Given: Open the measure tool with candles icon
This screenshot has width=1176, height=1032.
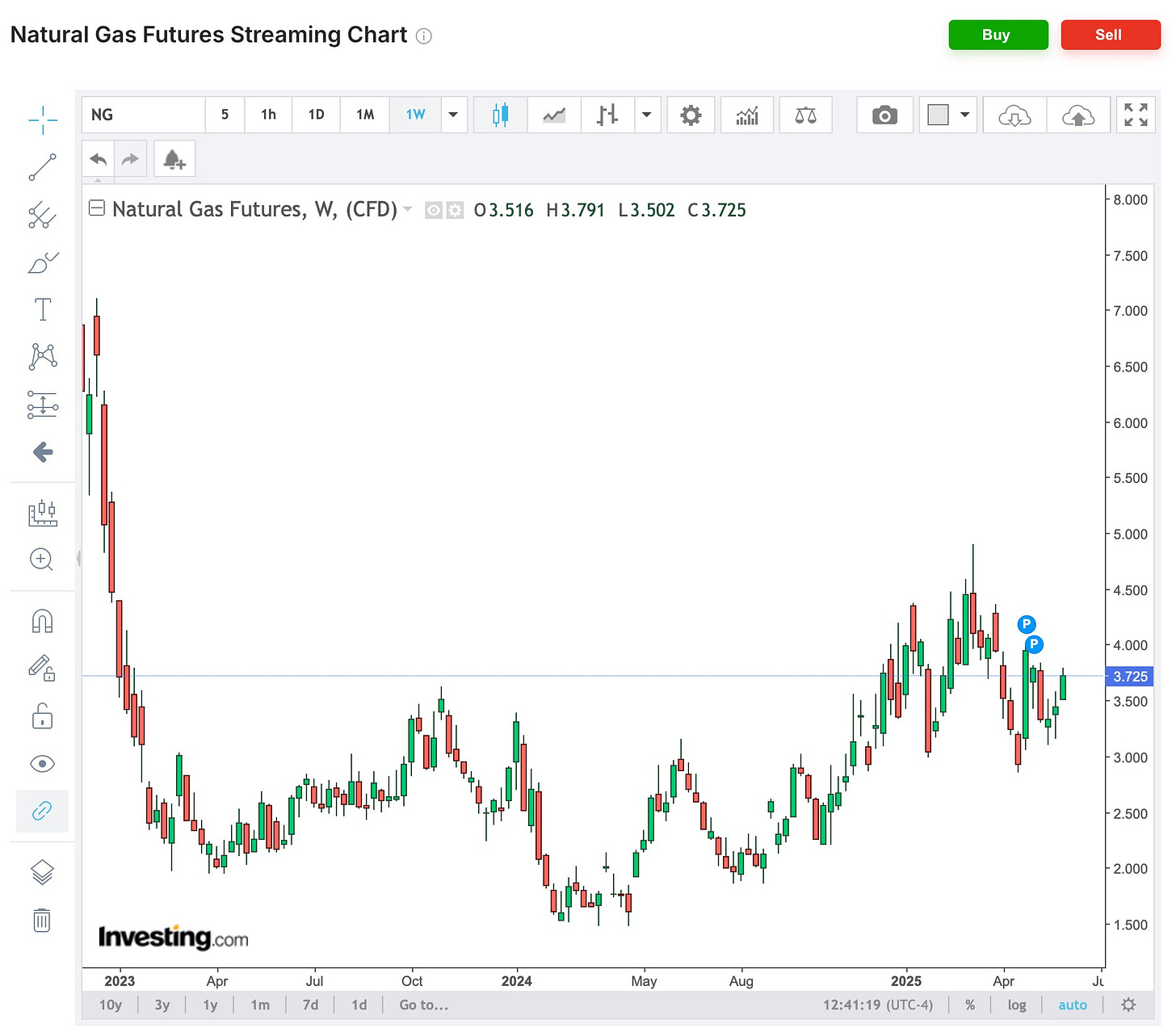Looking at the screenshot, I should point(43,513).
